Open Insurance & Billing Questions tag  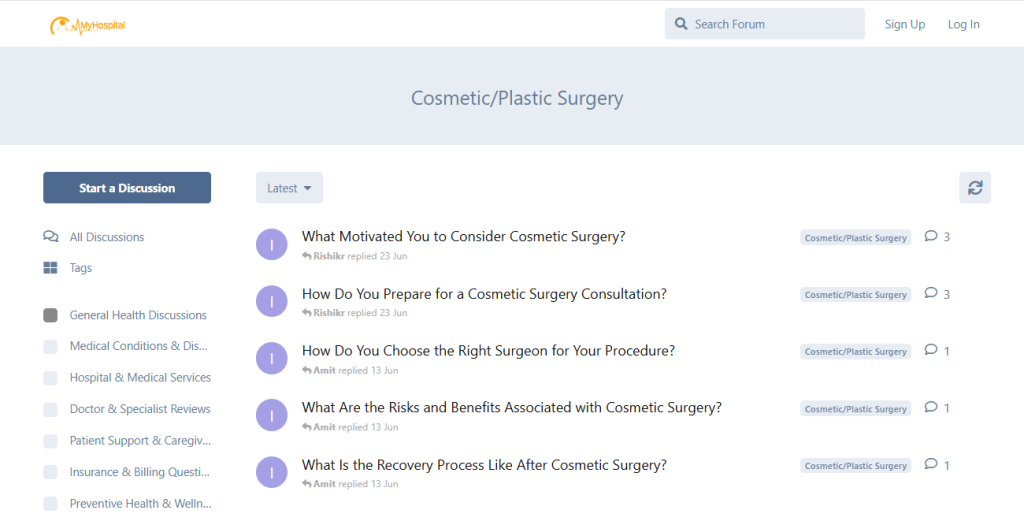(140, 472)
